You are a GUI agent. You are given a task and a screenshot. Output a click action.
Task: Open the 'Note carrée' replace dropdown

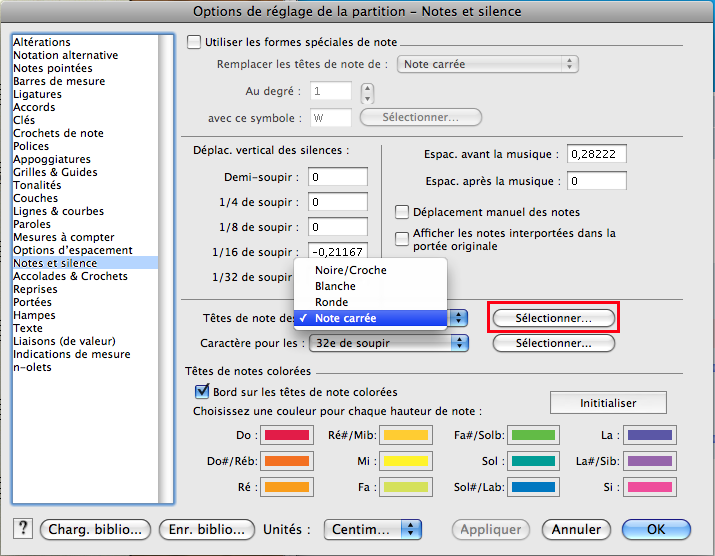[488, 64]
